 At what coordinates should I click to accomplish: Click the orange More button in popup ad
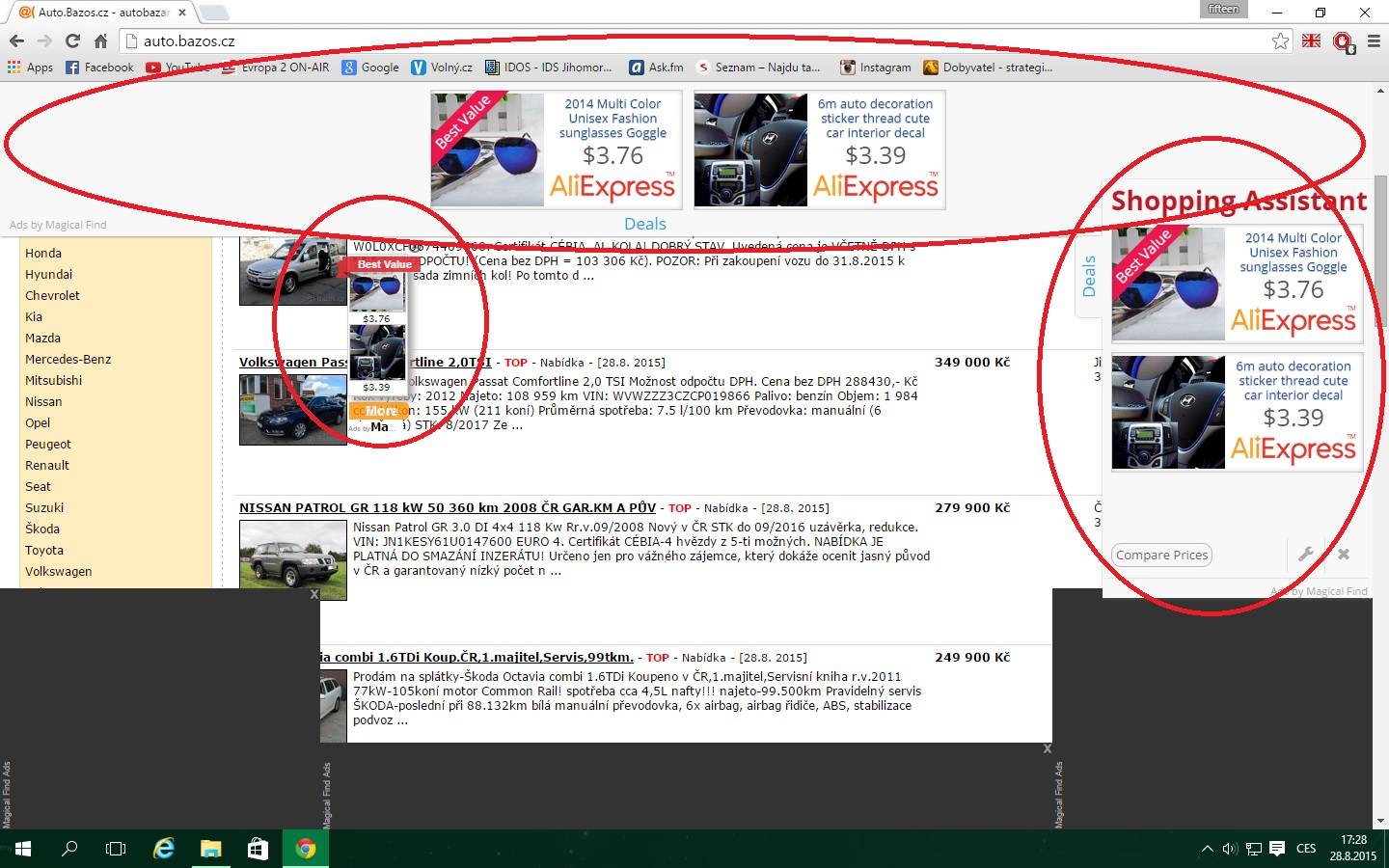381,411
